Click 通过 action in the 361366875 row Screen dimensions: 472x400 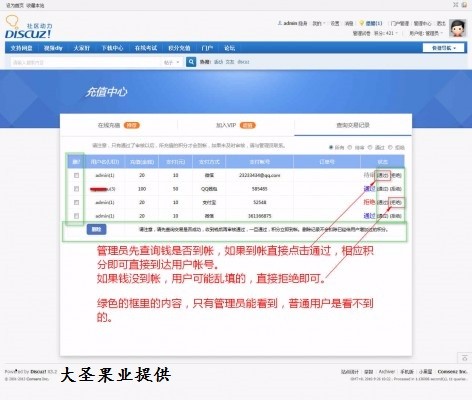coord(382,216)
